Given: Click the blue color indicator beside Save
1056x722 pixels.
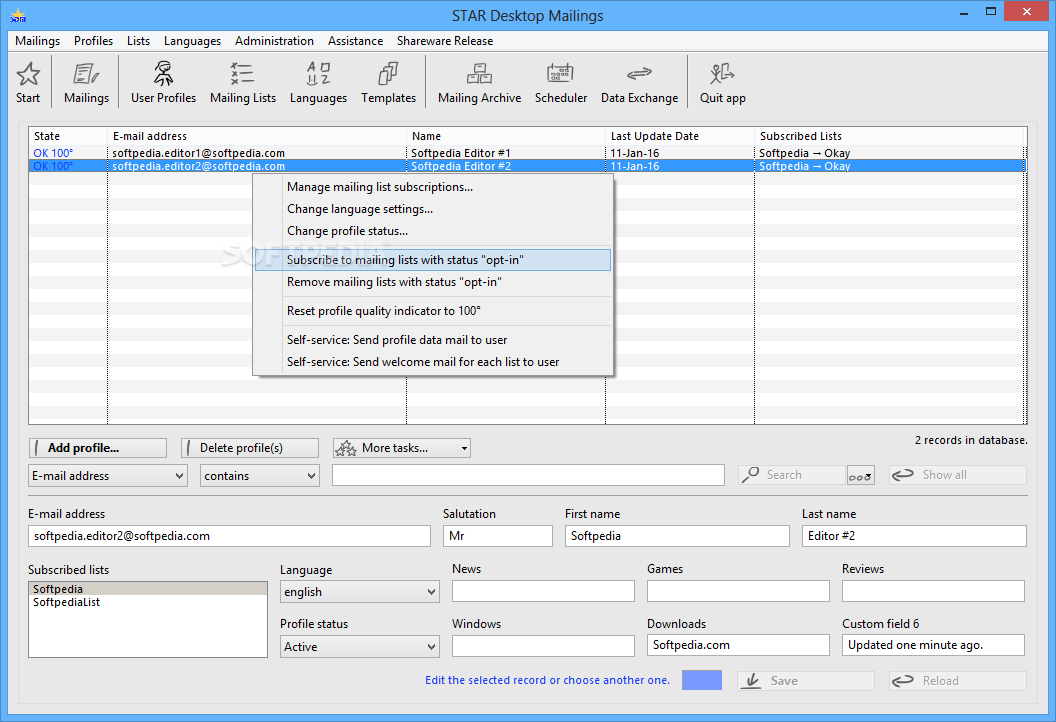Looking at the screenshot, I should click(x=702, y=680).
